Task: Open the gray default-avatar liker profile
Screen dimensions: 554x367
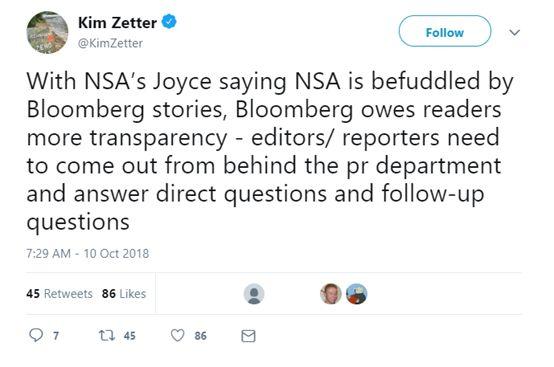Action: click(x=254, y=294)
